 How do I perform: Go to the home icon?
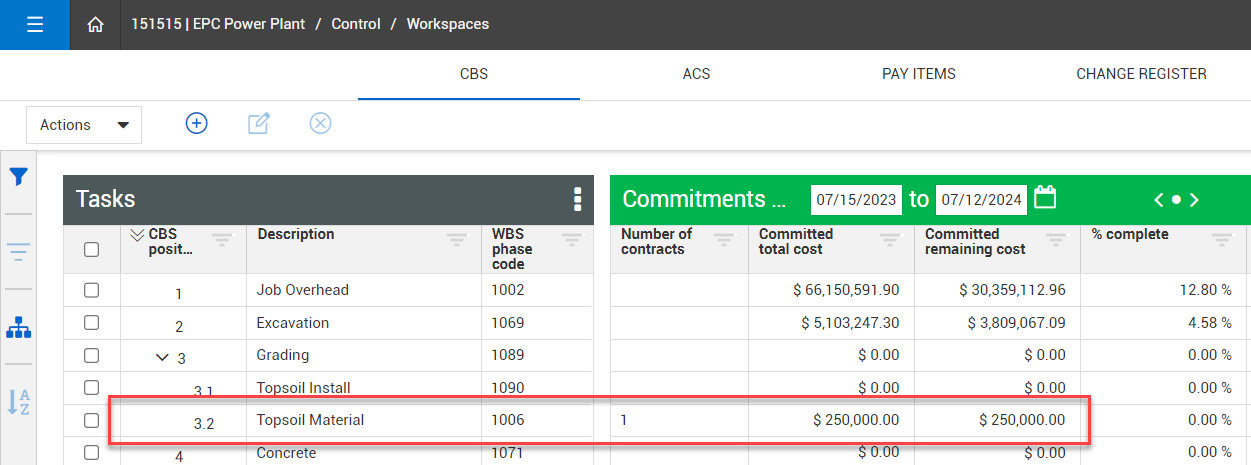point(95,24)
